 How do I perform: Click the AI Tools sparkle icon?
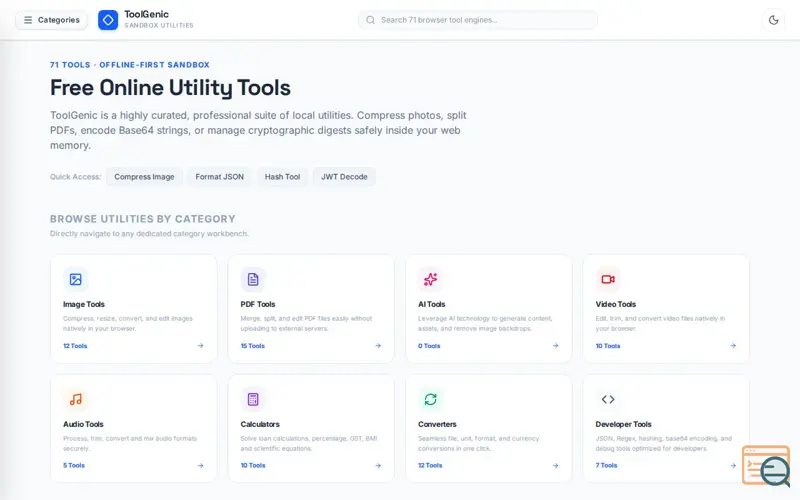[x=431, y=279]
